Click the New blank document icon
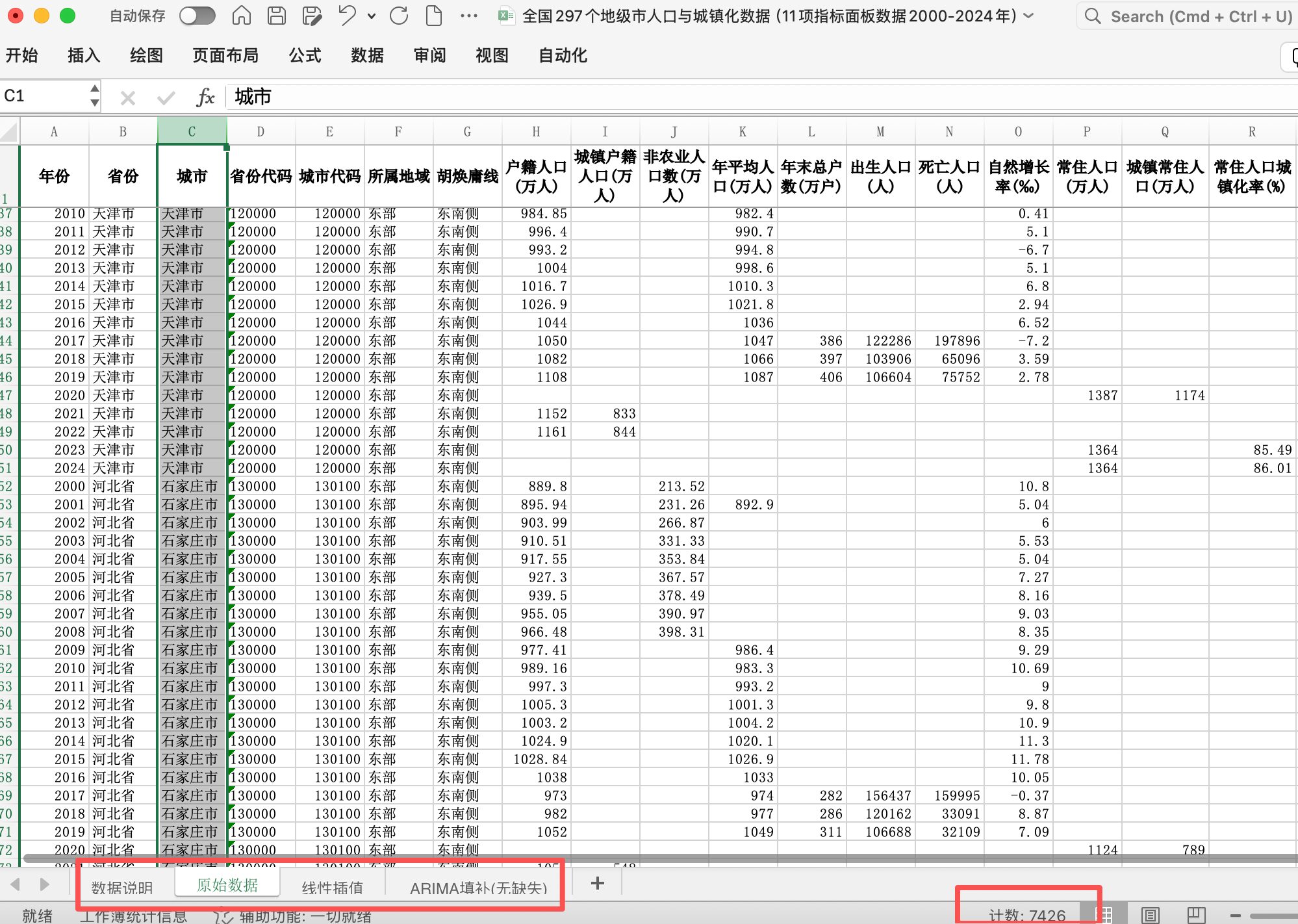The height and width of the screenshot is (924, 1298). click(x=433, y=16)
